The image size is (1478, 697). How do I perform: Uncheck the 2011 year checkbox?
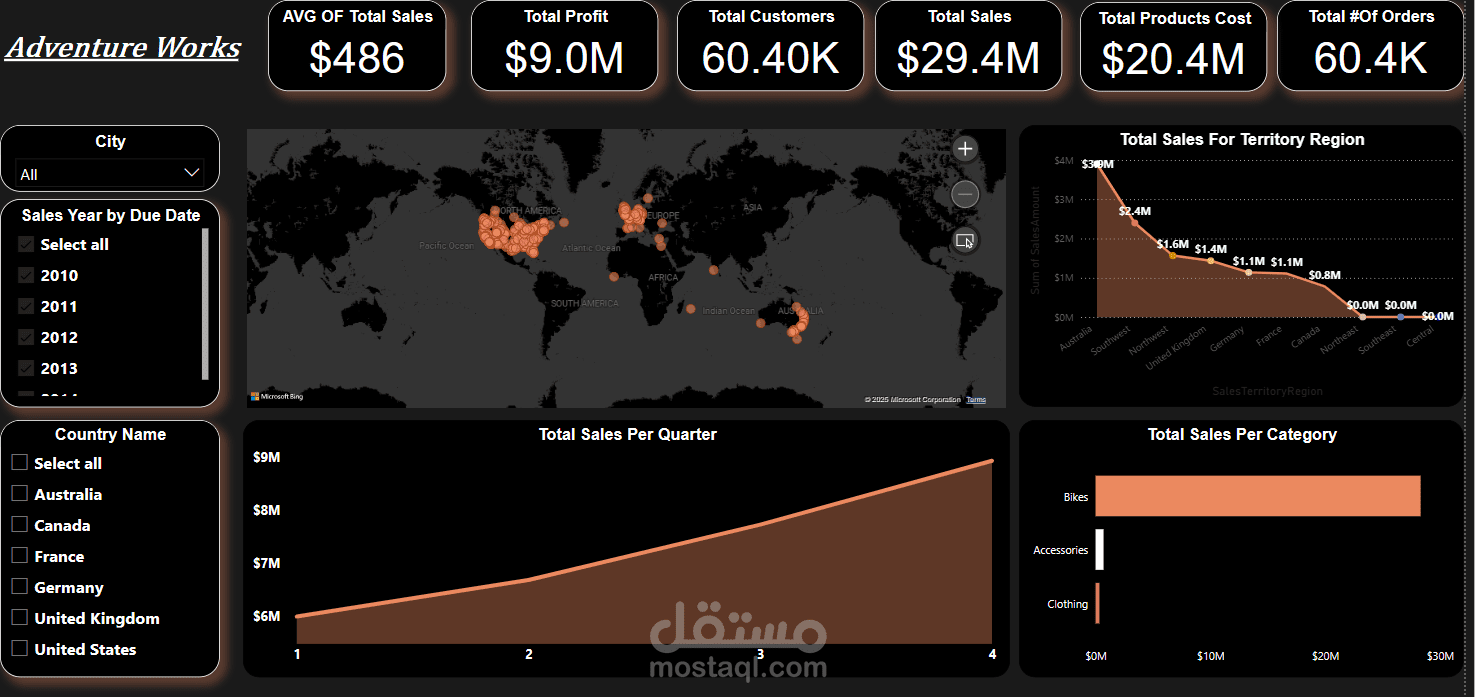click(x=26, y=307)
